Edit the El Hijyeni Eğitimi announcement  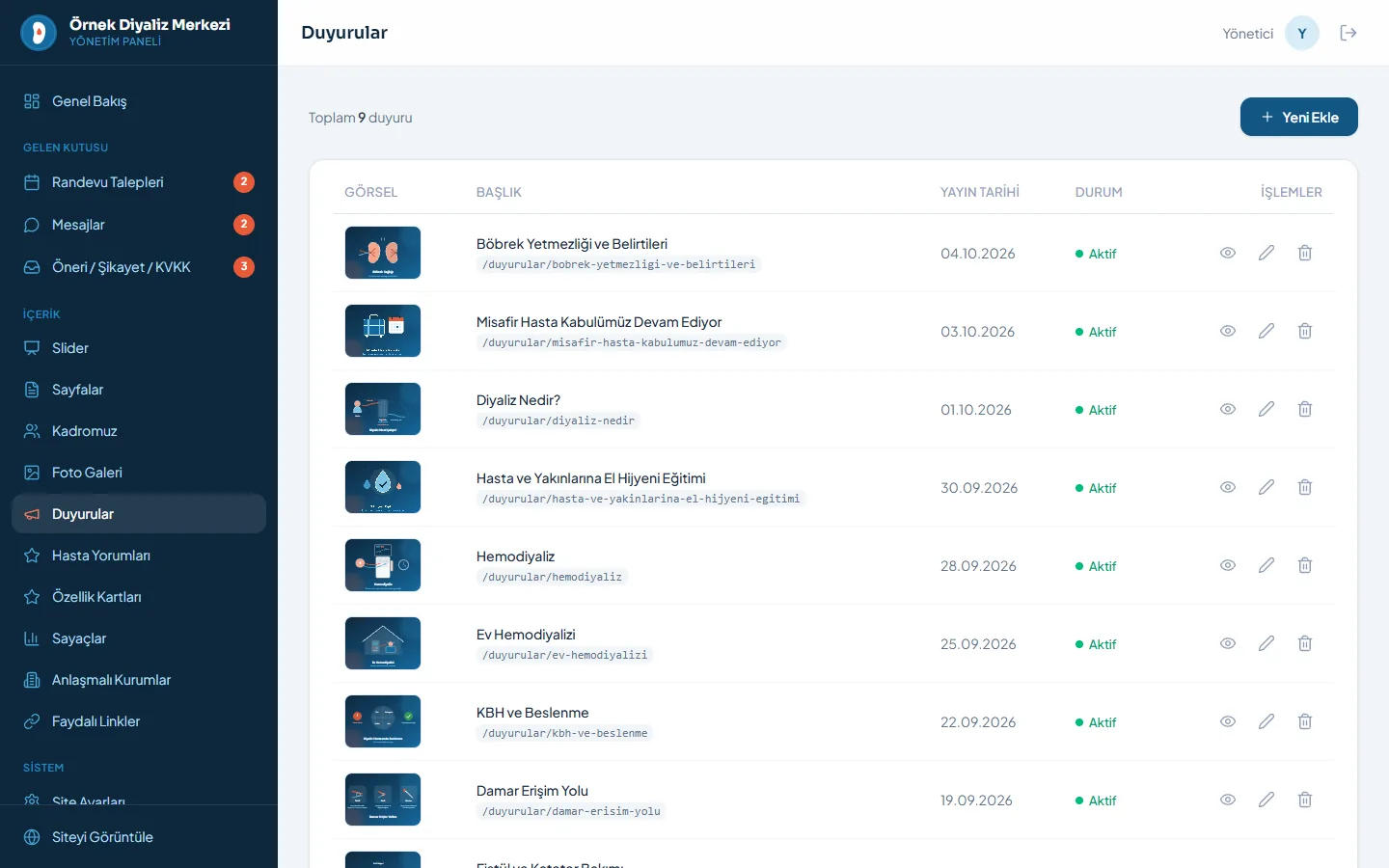pyautogui.click(x=1266, y=487)
